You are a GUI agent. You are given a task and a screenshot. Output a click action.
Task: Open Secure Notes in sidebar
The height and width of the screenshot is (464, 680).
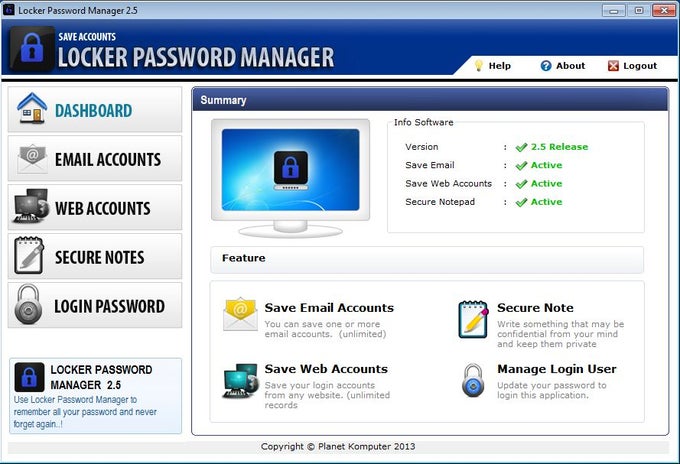click(x=95, y=257)
